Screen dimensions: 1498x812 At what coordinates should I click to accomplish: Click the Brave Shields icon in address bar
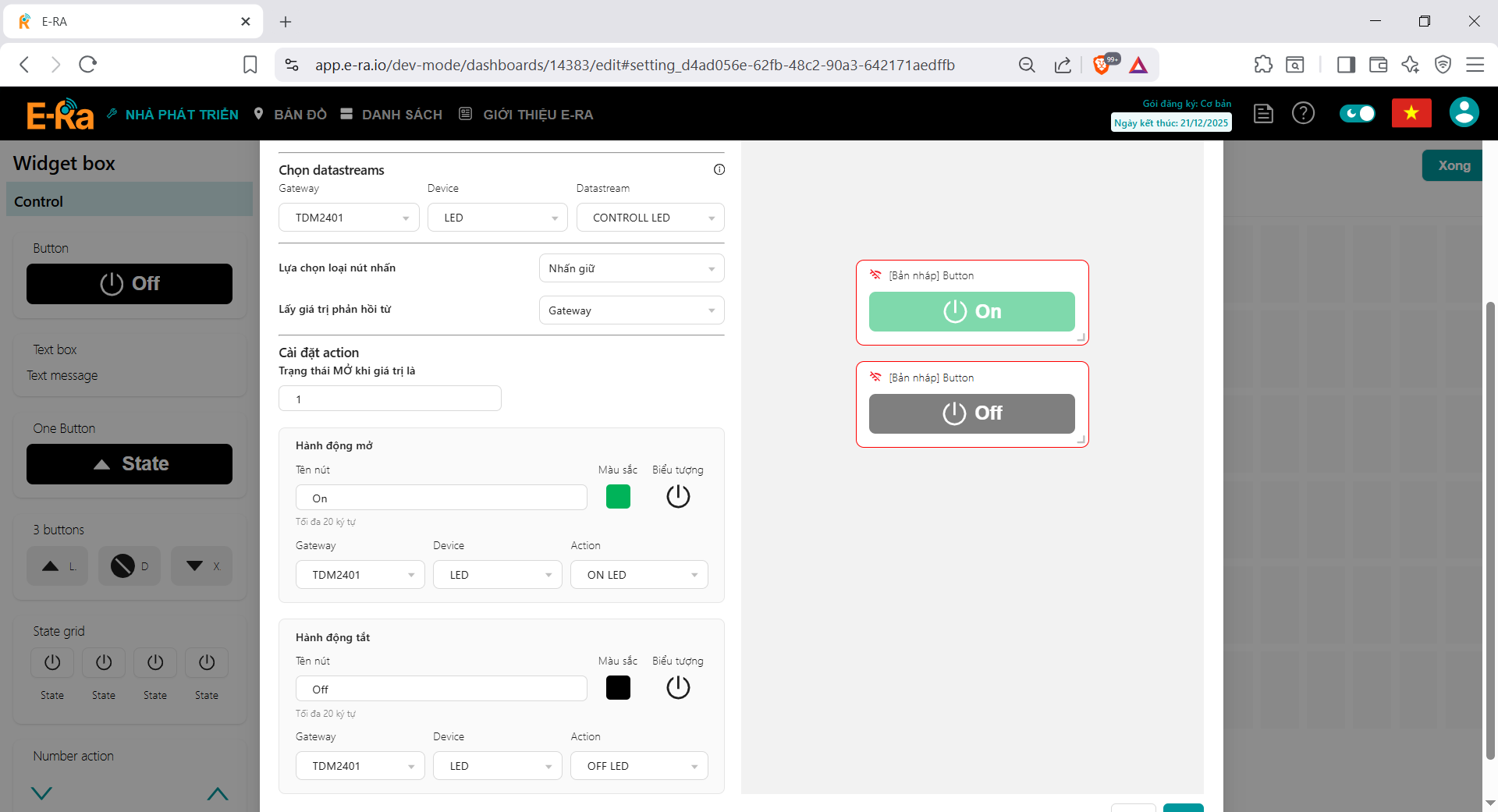[1102, 65]
